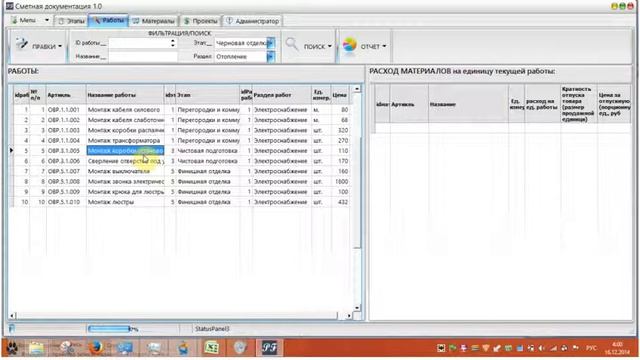Click Артикль header in works table

[66, 95]
